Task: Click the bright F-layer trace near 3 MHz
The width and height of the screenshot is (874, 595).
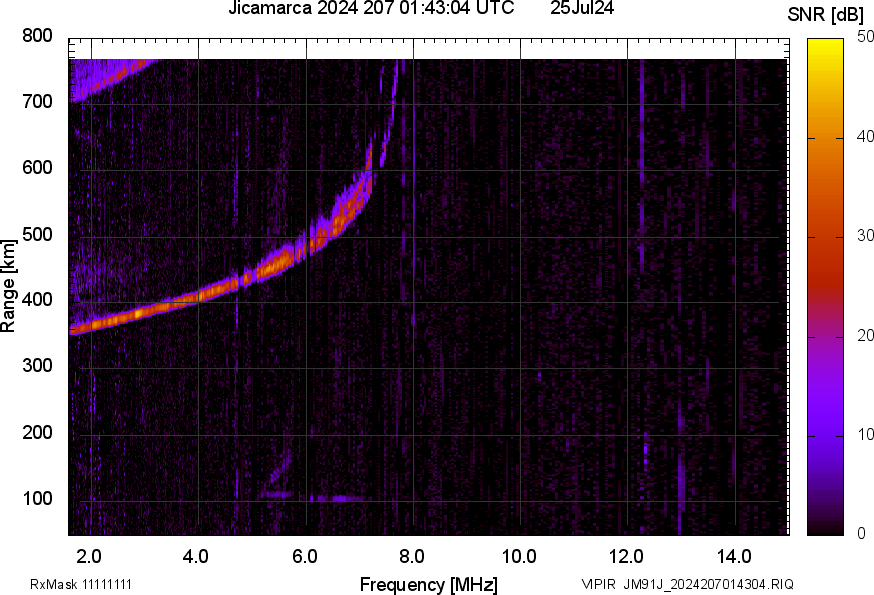Action: tap(145, 313)
